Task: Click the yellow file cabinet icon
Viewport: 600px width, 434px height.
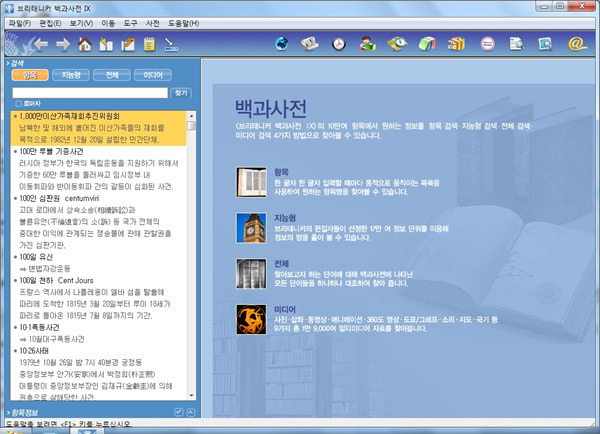Action: point(456,44)
